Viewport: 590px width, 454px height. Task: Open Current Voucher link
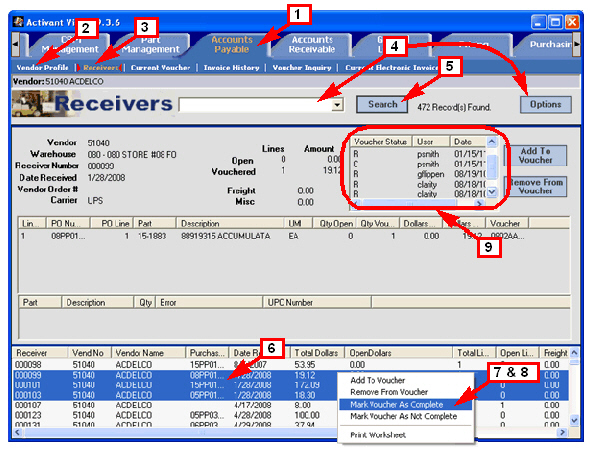coord(161,68)
